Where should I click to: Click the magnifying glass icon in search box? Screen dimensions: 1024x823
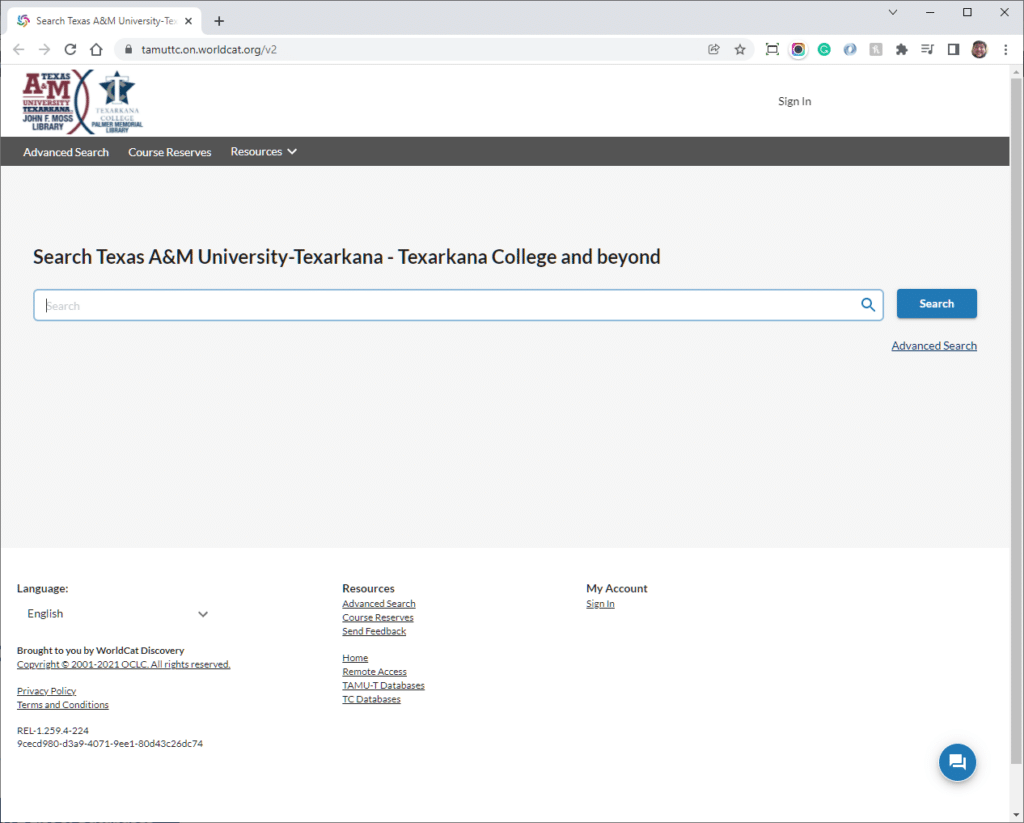[x=868, y=305]
